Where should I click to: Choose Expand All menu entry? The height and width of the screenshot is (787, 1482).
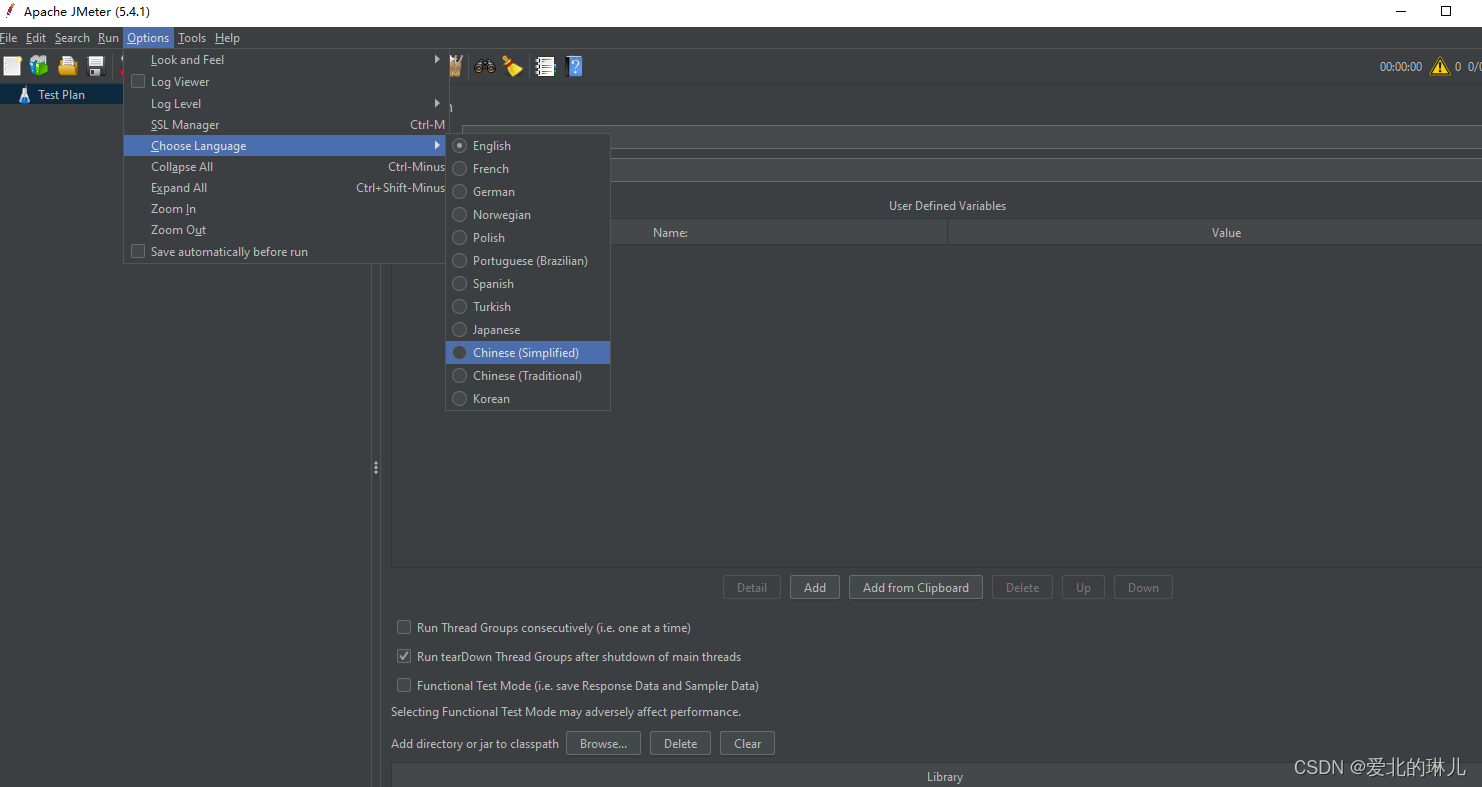click(286, 188)
